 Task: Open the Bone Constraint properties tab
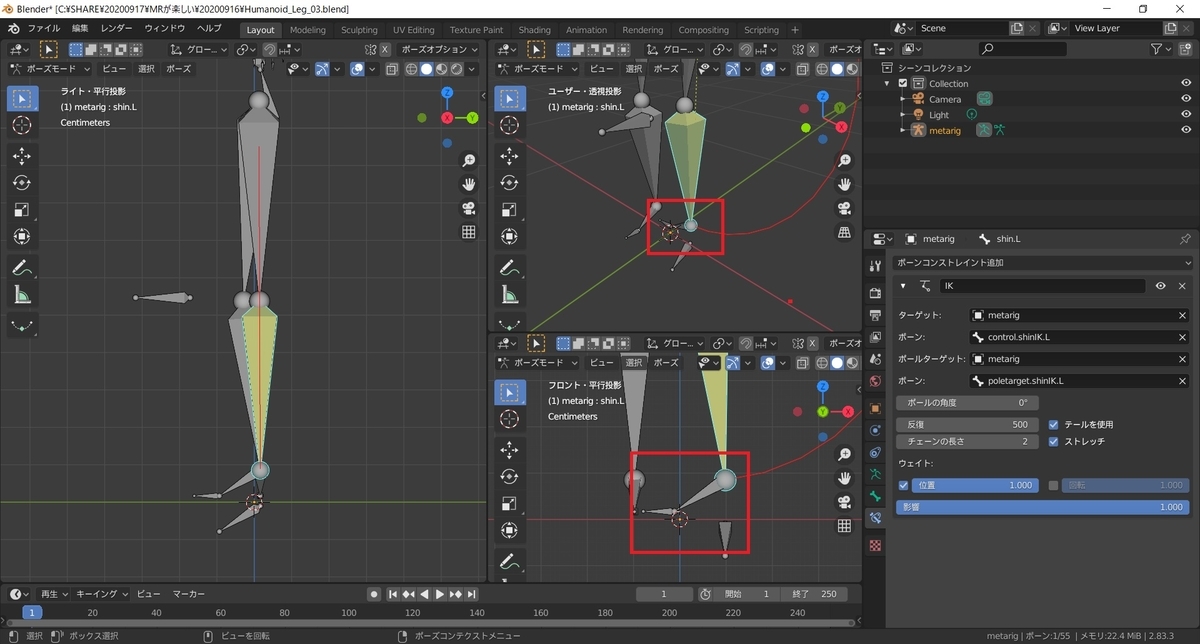point(876,518)
